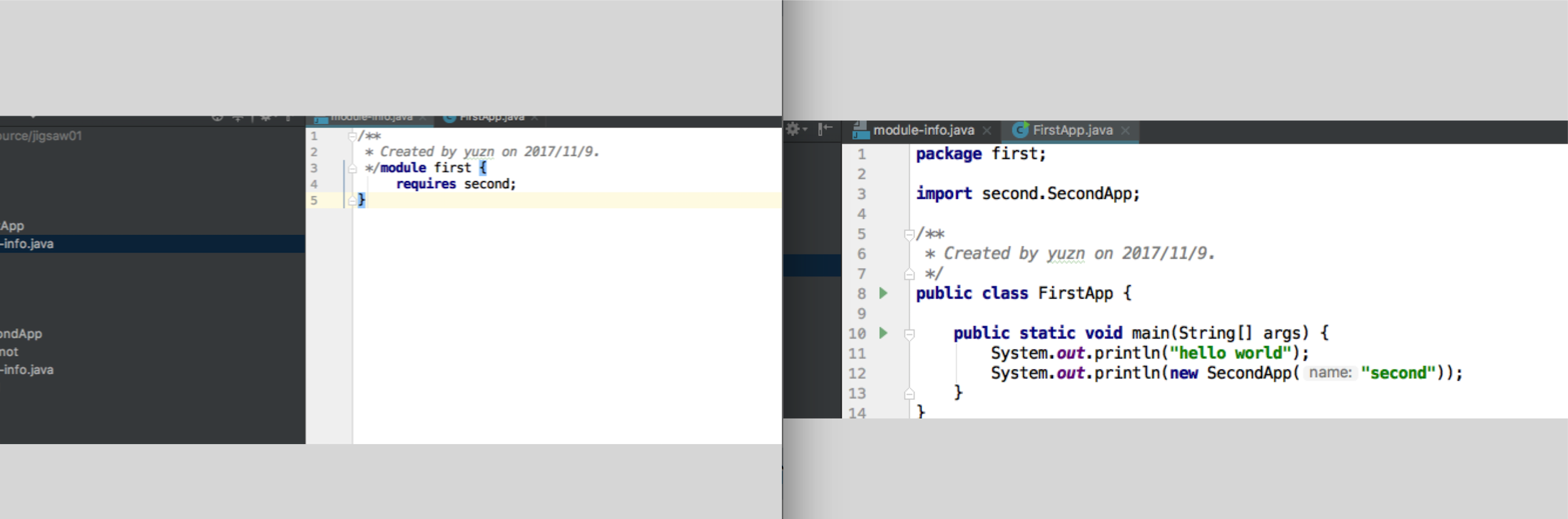Viewport: 1568px width, 519px height.
Task: Click the 'main(String[] args)' method signature
Action: 1221,333
